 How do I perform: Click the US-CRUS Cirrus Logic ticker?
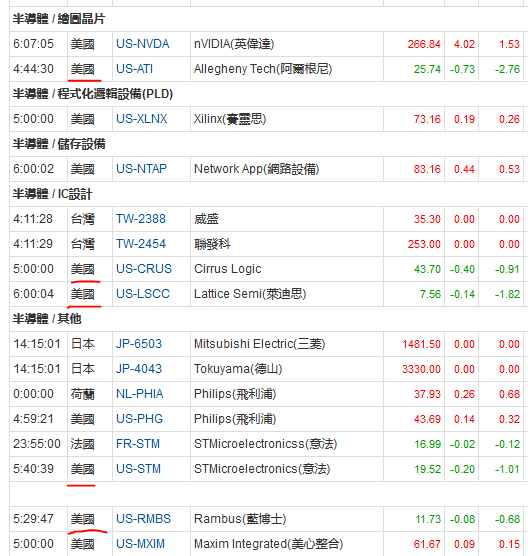(x=144, y=269)
